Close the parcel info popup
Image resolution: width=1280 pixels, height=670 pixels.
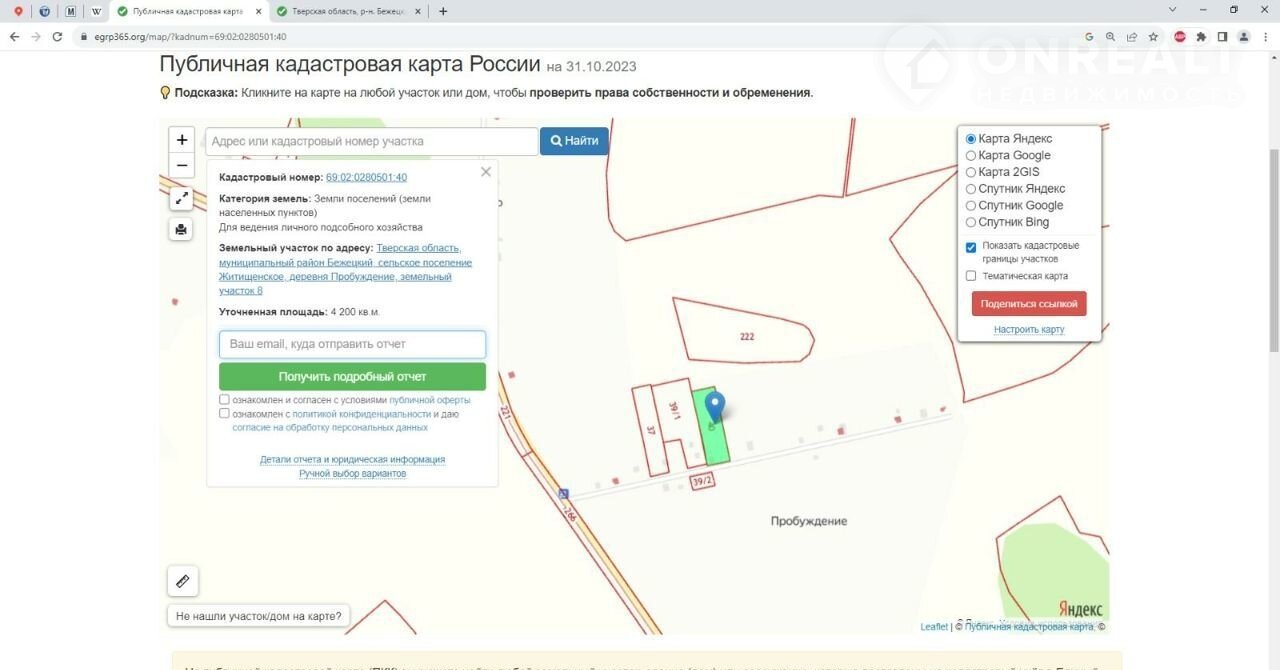click(486, 172)
